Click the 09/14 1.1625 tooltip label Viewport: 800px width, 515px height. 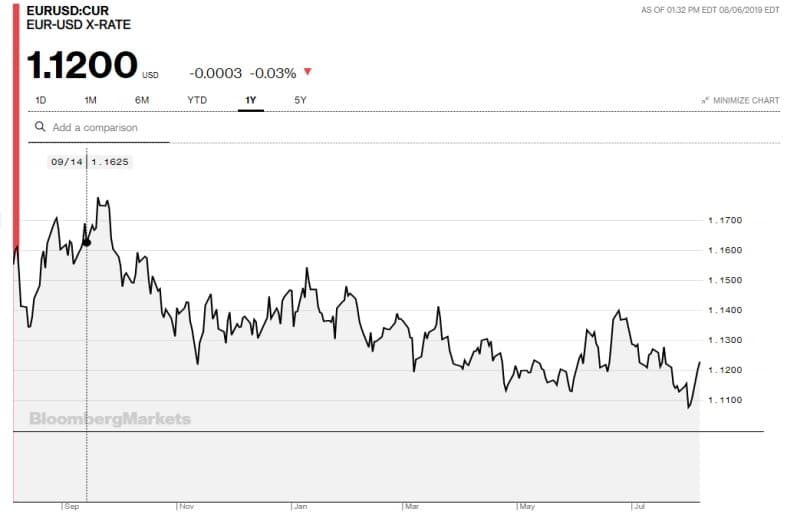[x=90, y=162]
